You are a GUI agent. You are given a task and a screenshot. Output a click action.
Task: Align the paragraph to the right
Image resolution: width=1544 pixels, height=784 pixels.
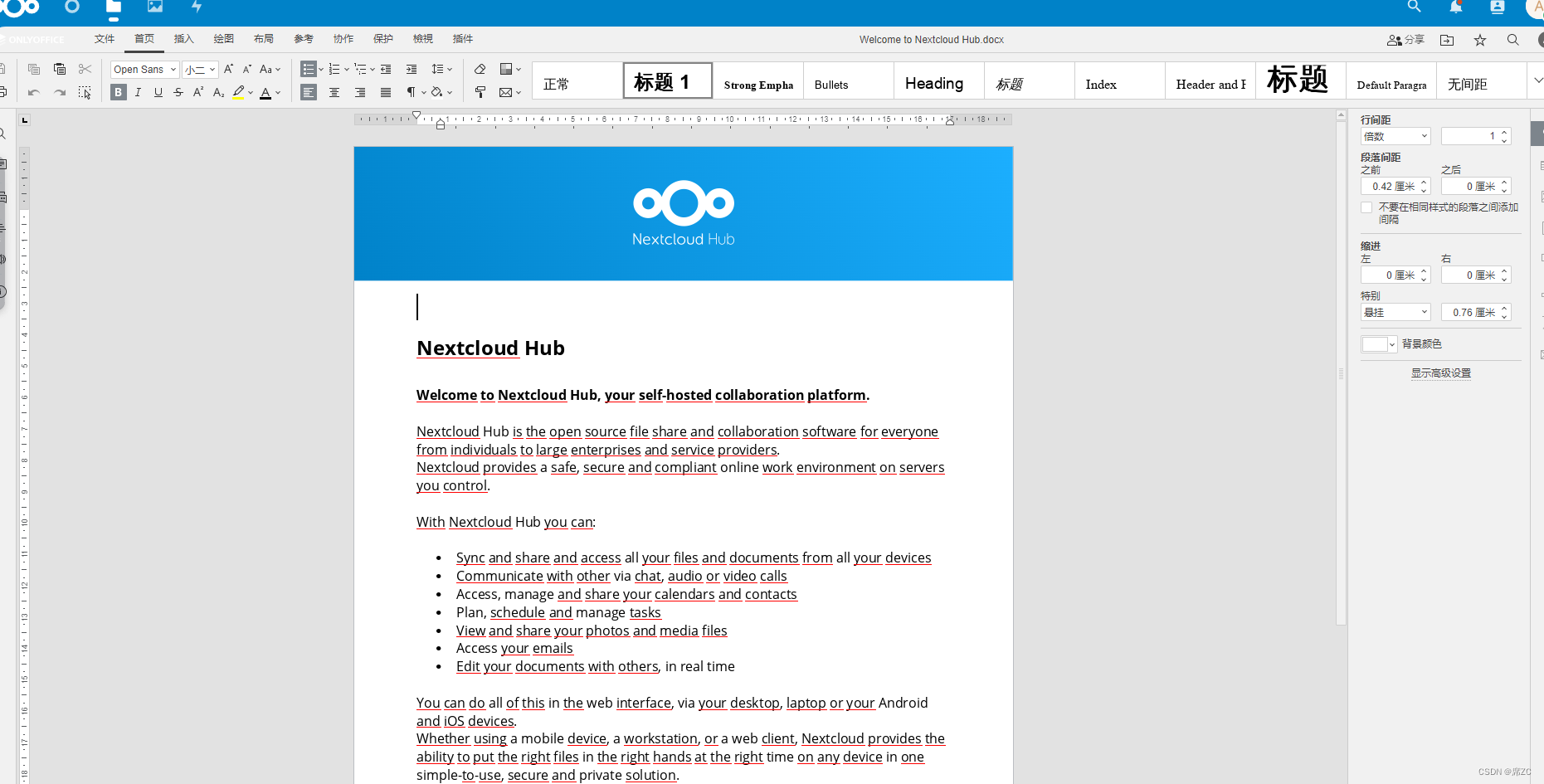(360, 93)
